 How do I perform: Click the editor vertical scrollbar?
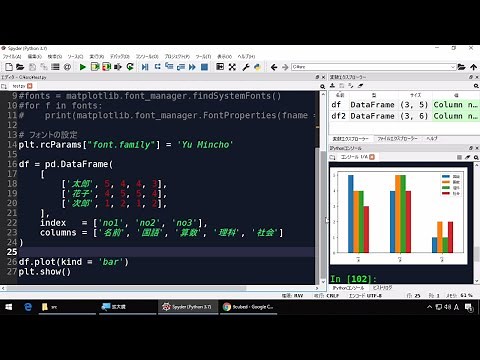pos(323,188)
